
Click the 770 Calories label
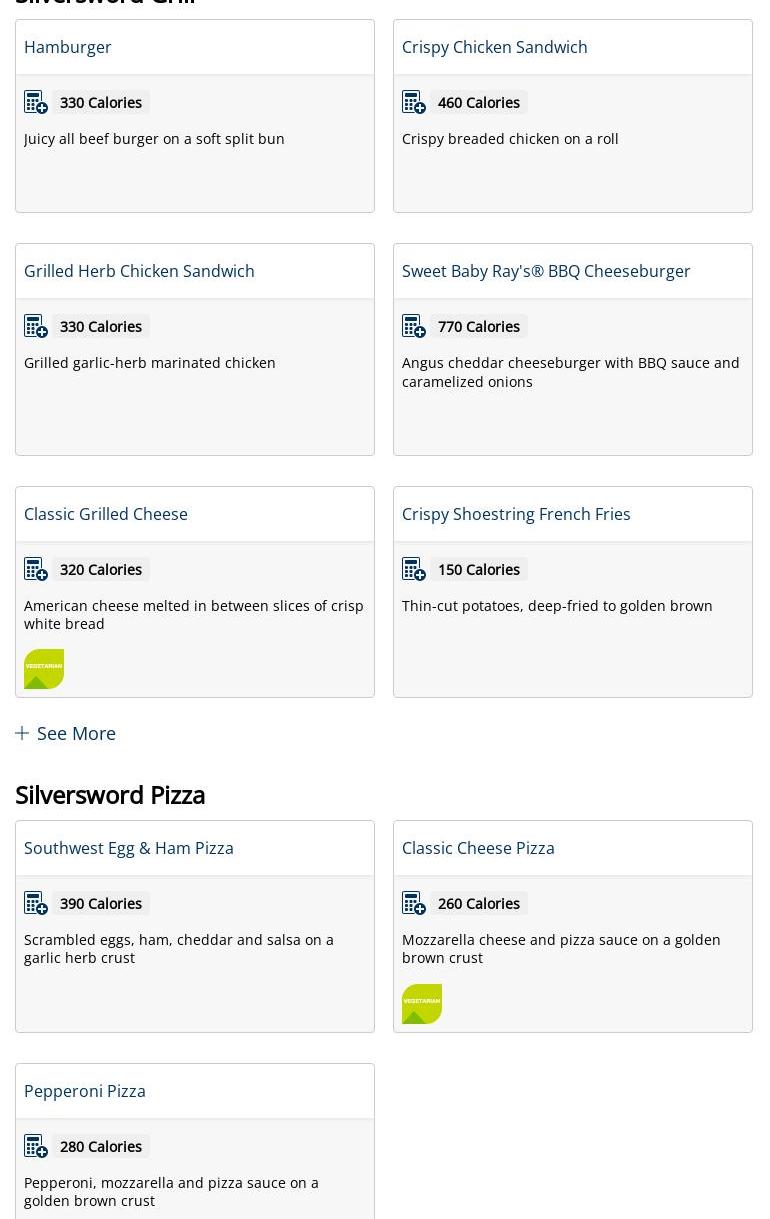(479, 326)
